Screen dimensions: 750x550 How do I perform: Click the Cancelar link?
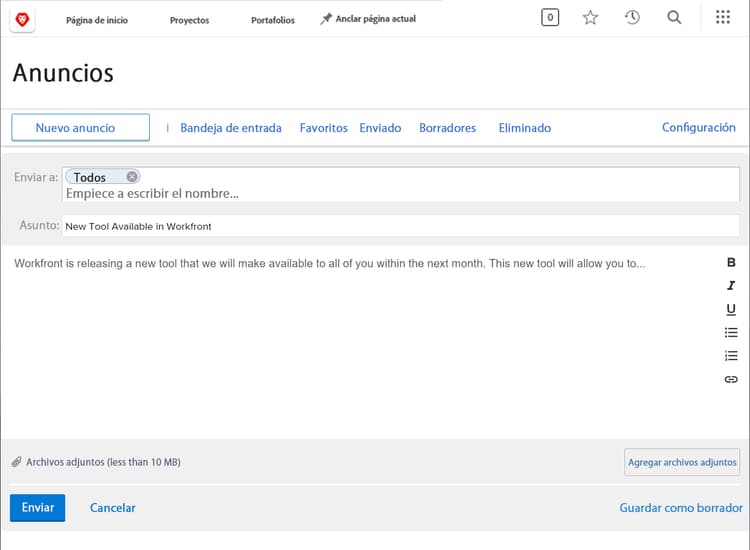click(113, 507)
